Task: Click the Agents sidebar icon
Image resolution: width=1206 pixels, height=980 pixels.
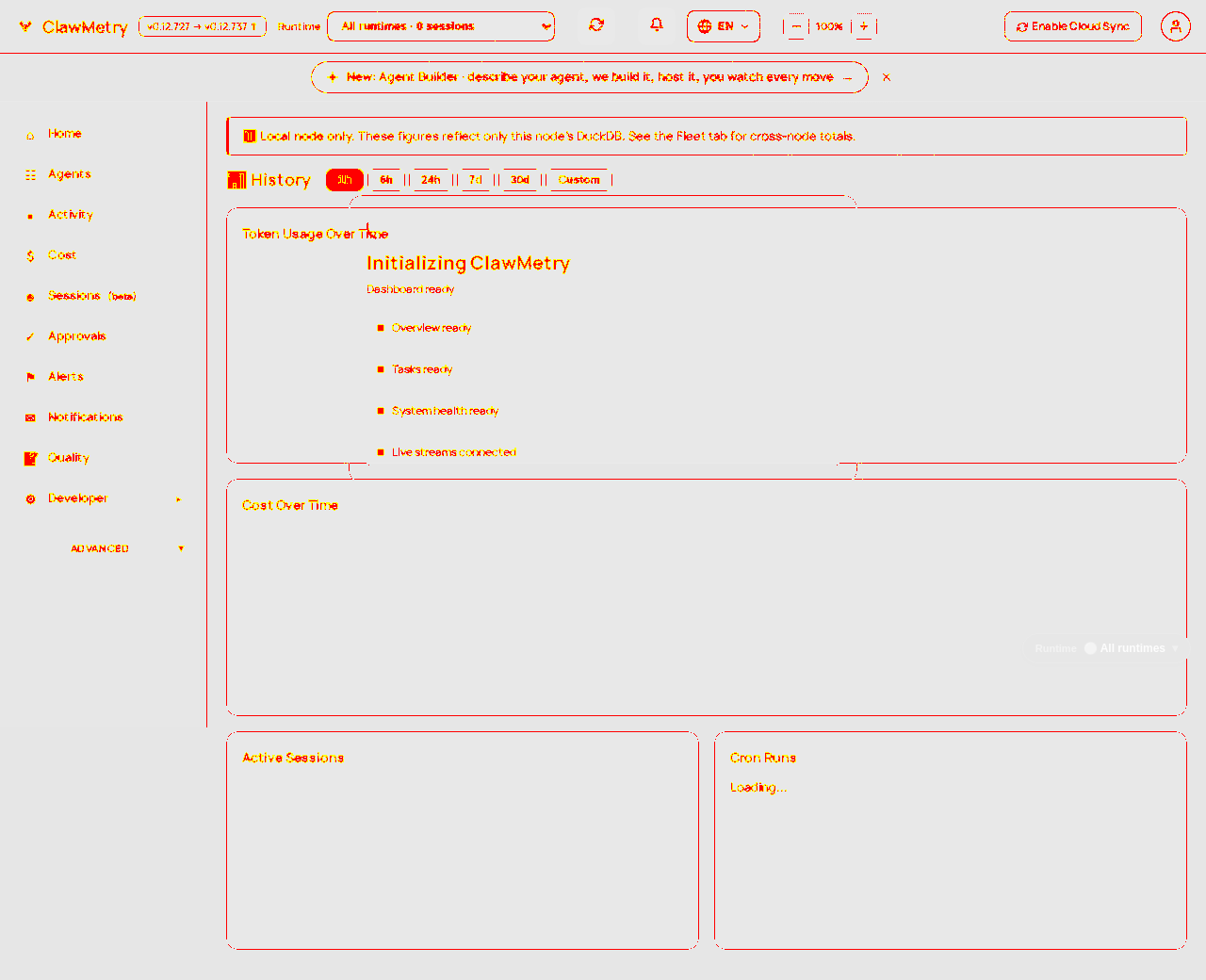Action: coord(30,175)
